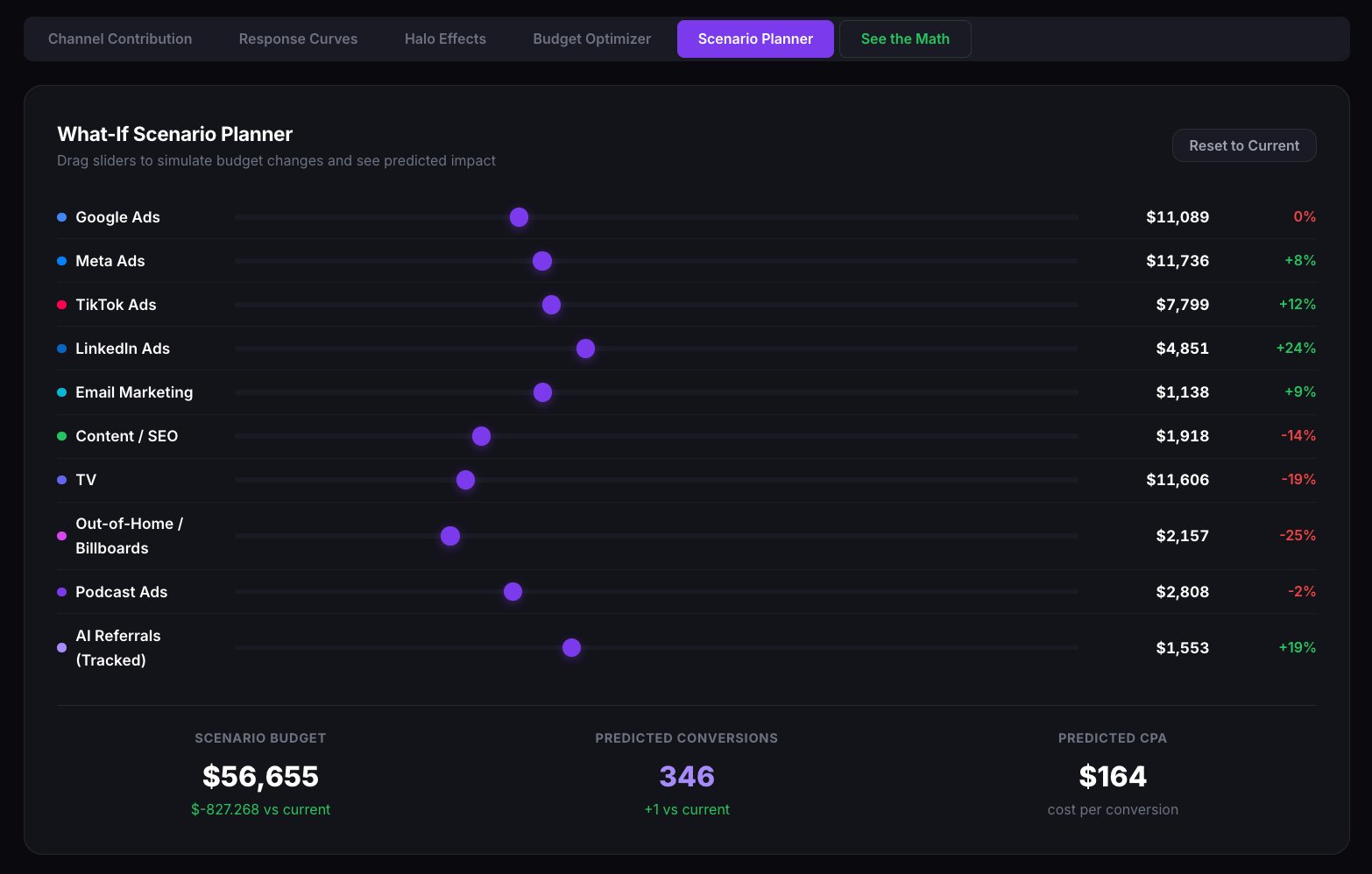Click the AI Referrals +19% change value
This screenshot has height=874, width=1372.
(1298, 648)
